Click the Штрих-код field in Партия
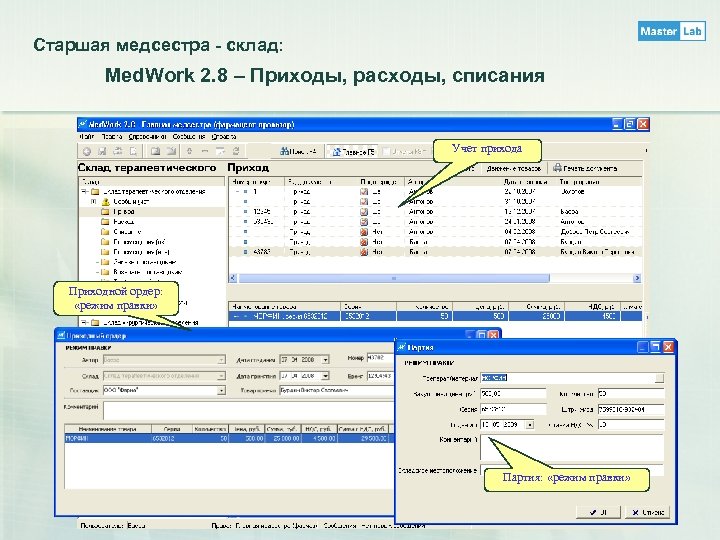This screenshot has width=720, height=540. pos(631,409)
